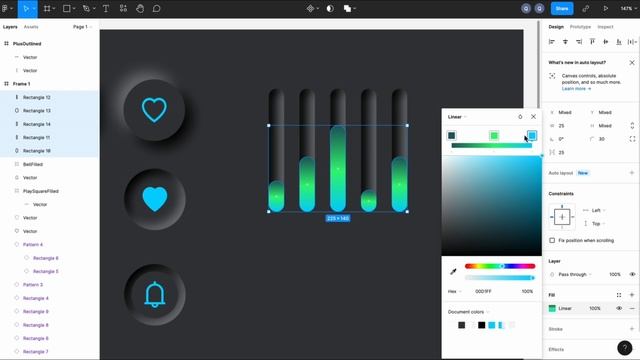Expand the Document colors dropdown
Viewport: 640px width, 360px height.
tap(468, 312)
